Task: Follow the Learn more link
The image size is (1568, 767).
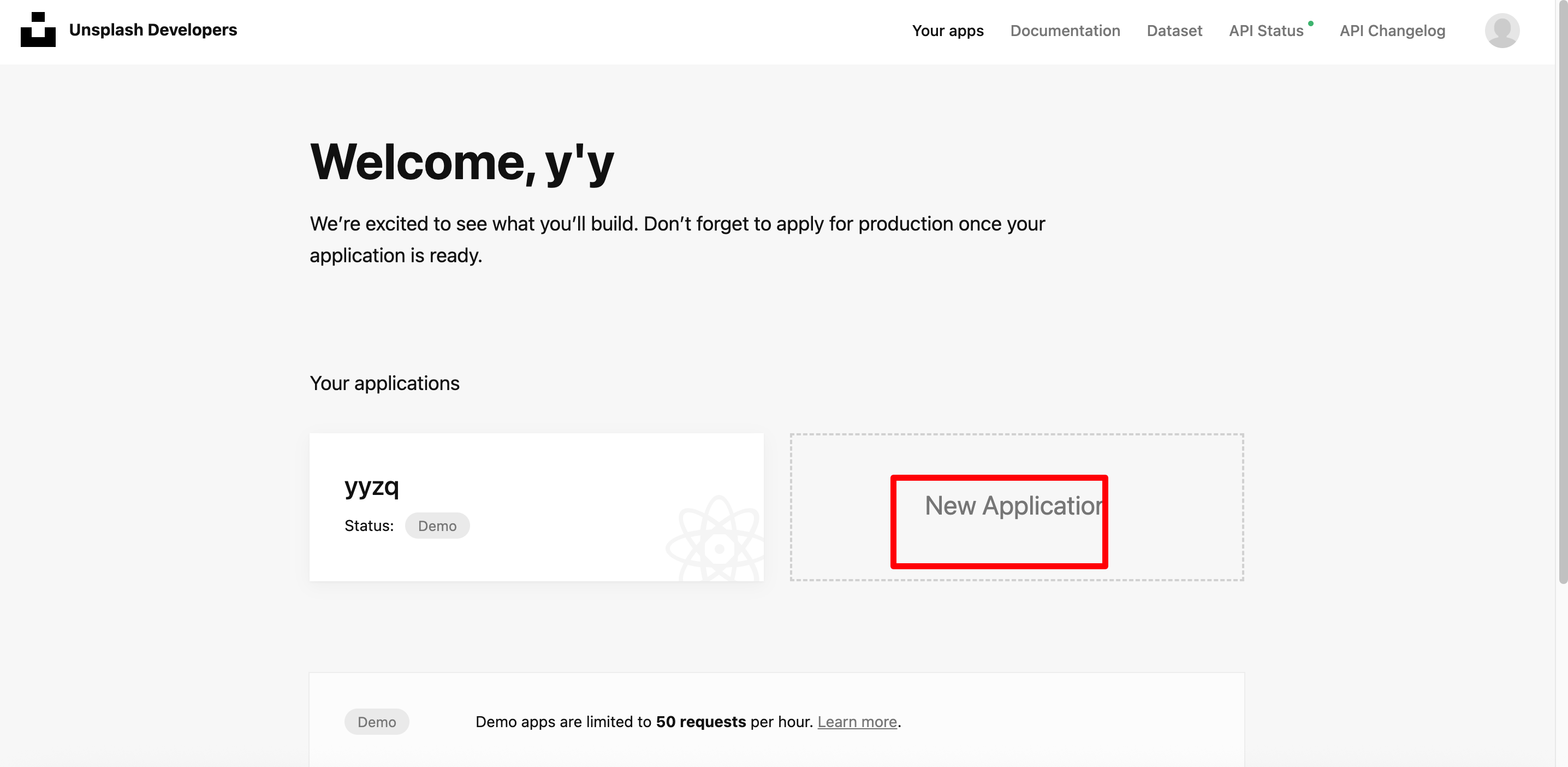Action: point(857,721)
